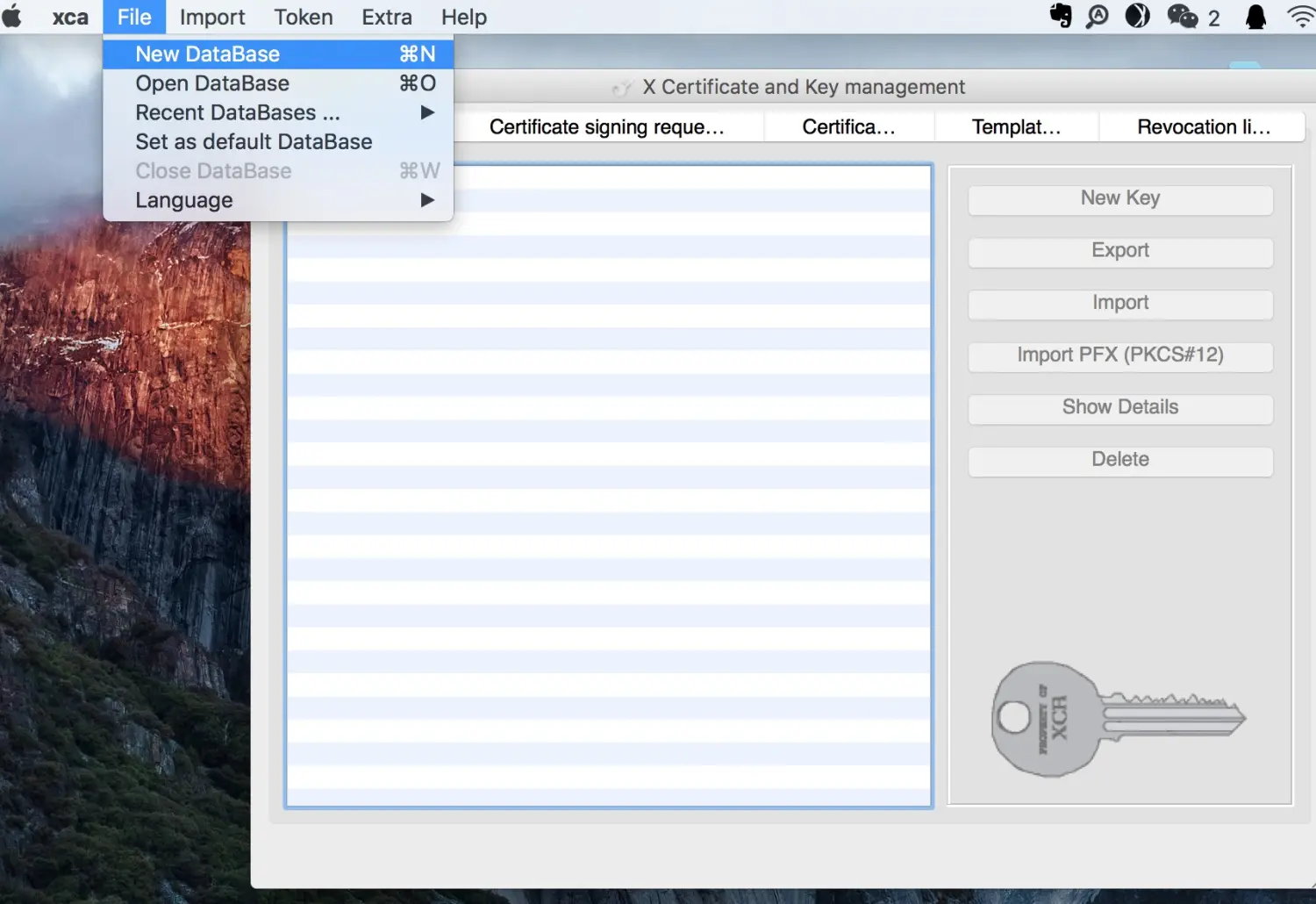The width and height of the screenshot is (1316, 904).
Task: Click the Delete button
Action: 1120,461
